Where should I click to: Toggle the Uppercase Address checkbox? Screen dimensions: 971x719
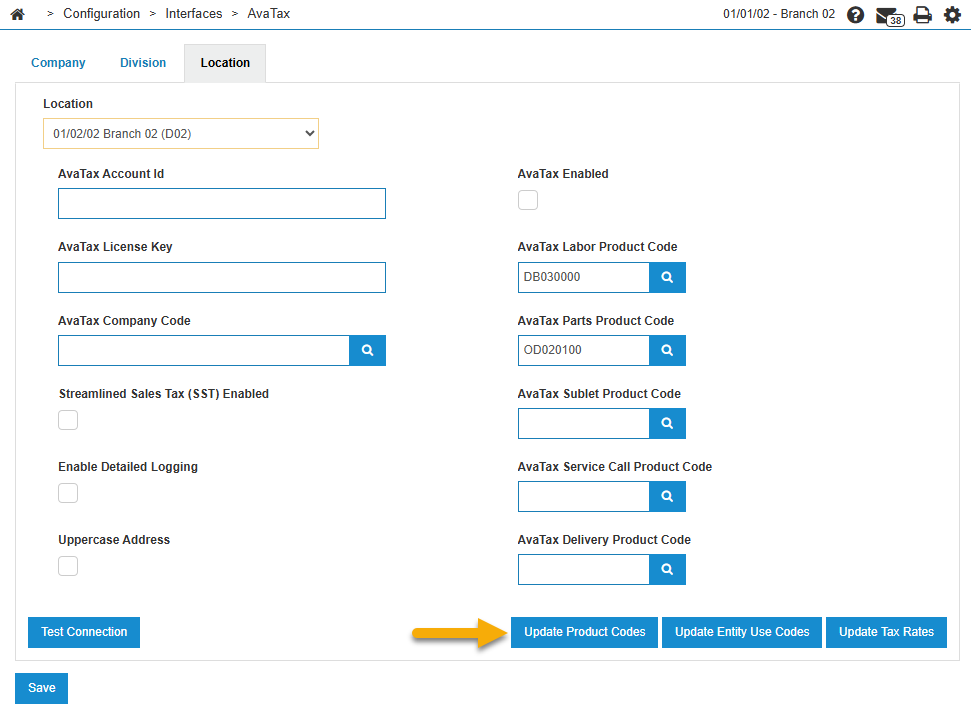pos(68,566)
